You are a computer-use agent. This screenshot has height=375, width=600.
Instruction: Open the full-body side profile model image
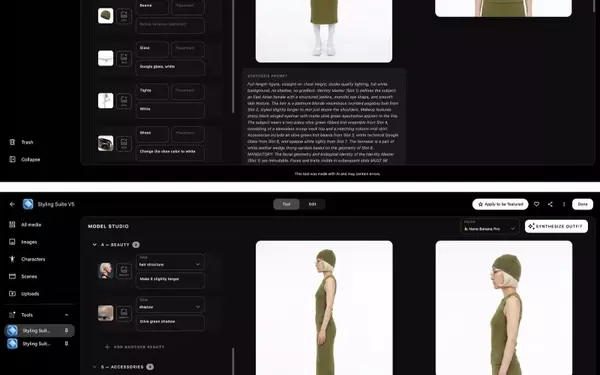click(x=324, y=308)
